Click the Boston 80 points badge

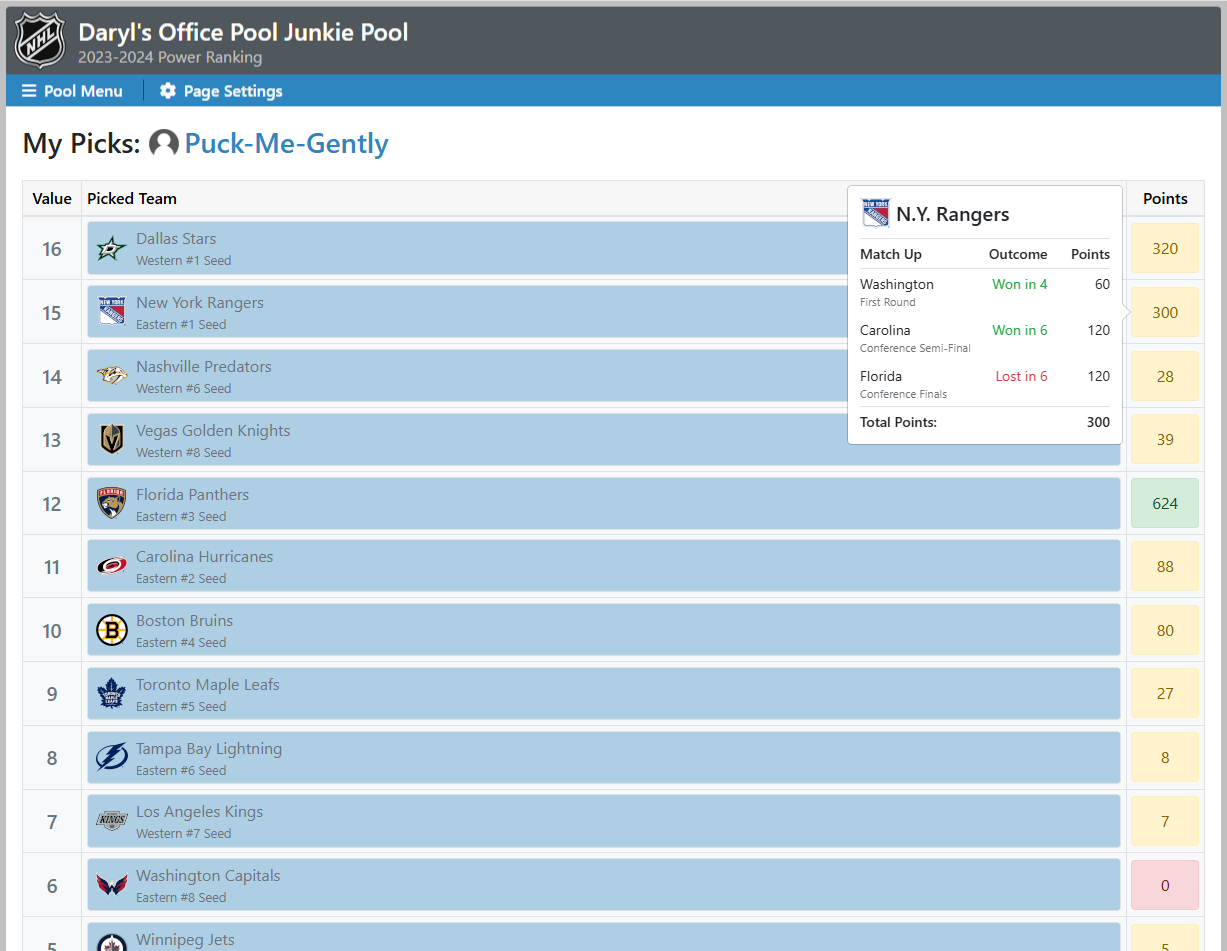(1165, 631)
